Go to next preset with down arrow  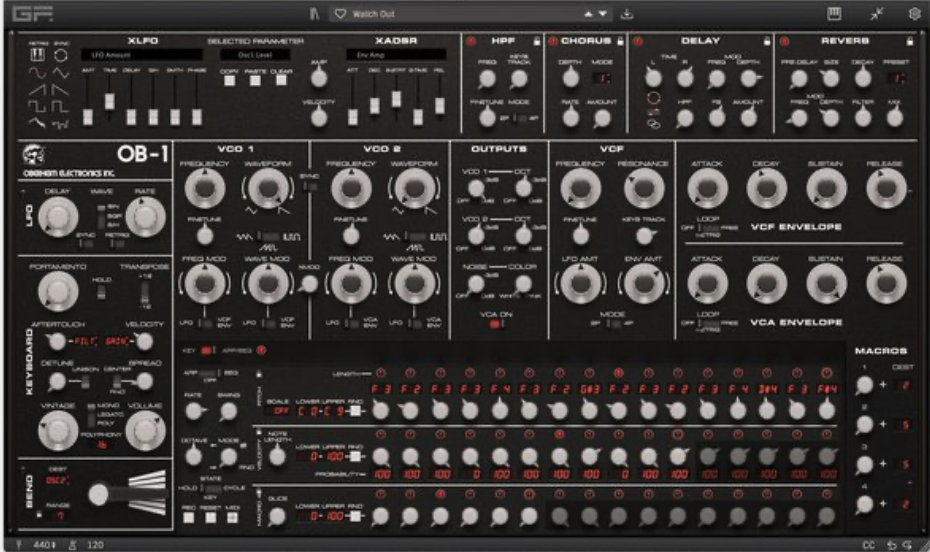point(603,14)
